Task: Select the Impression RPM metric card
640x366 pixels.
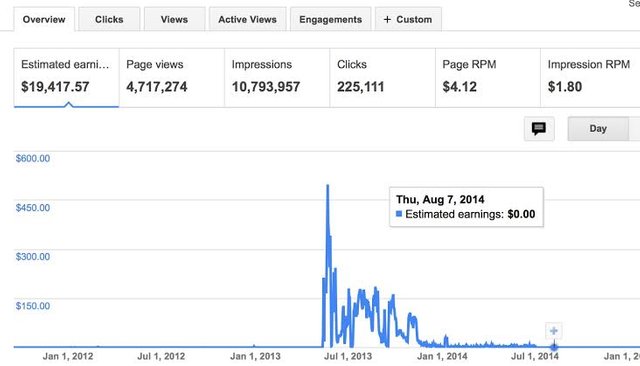Action: [x=590, y=78]
